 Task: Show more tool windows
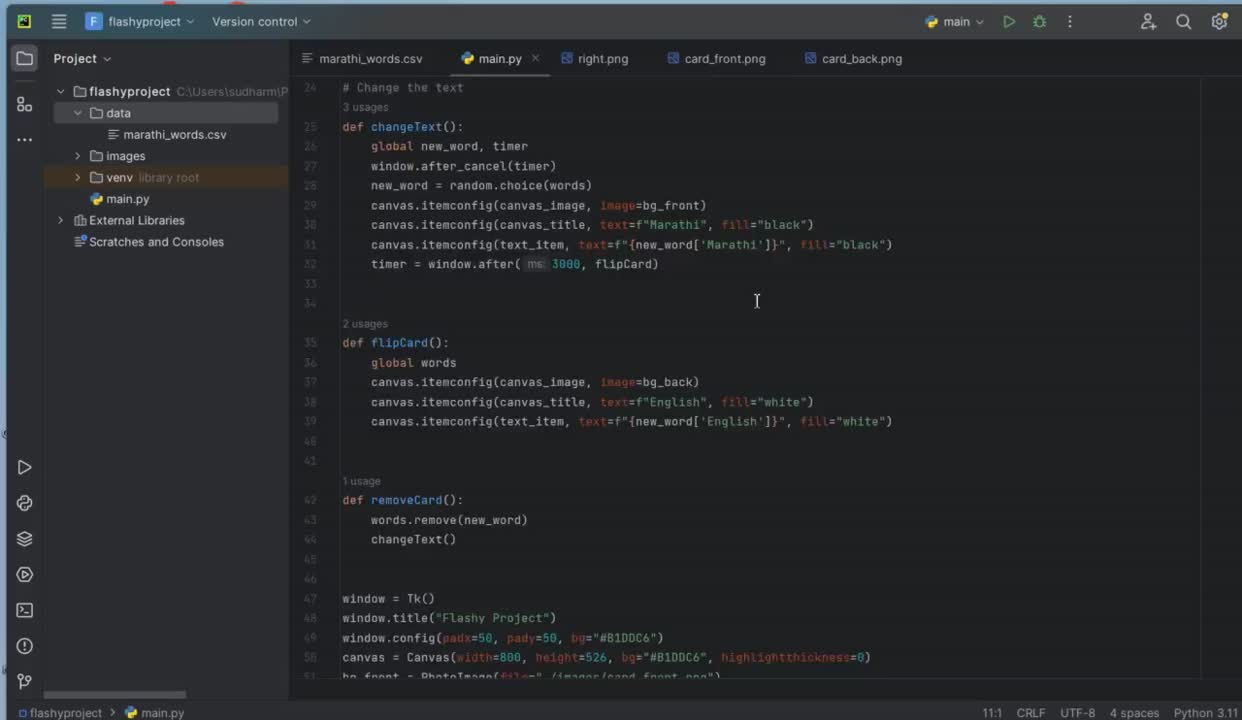click(x=24, y=140)
